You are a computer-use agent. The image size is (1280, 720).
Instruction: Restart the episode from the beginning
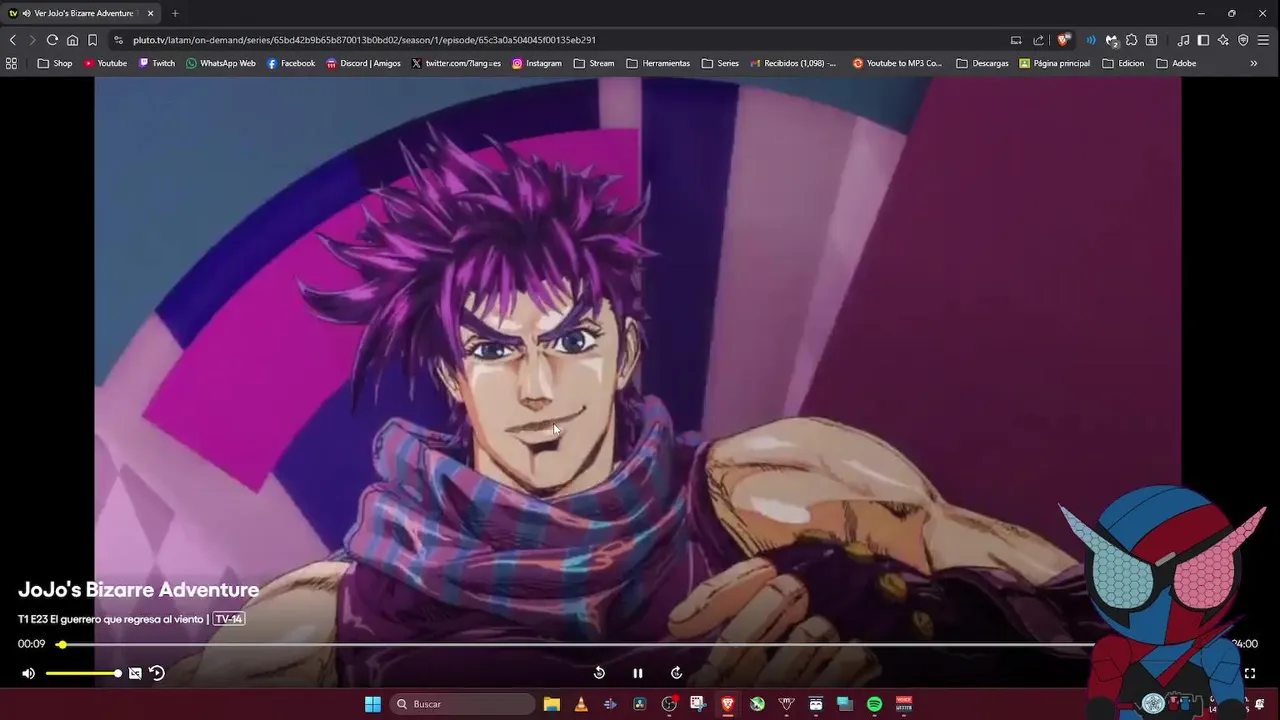(157, 673)
